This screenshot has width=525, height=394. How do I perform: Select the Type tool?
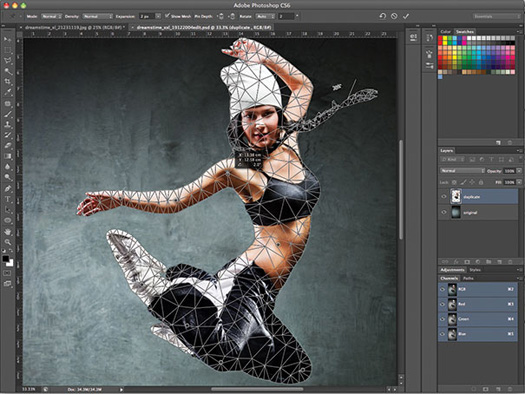pos(7,200)
